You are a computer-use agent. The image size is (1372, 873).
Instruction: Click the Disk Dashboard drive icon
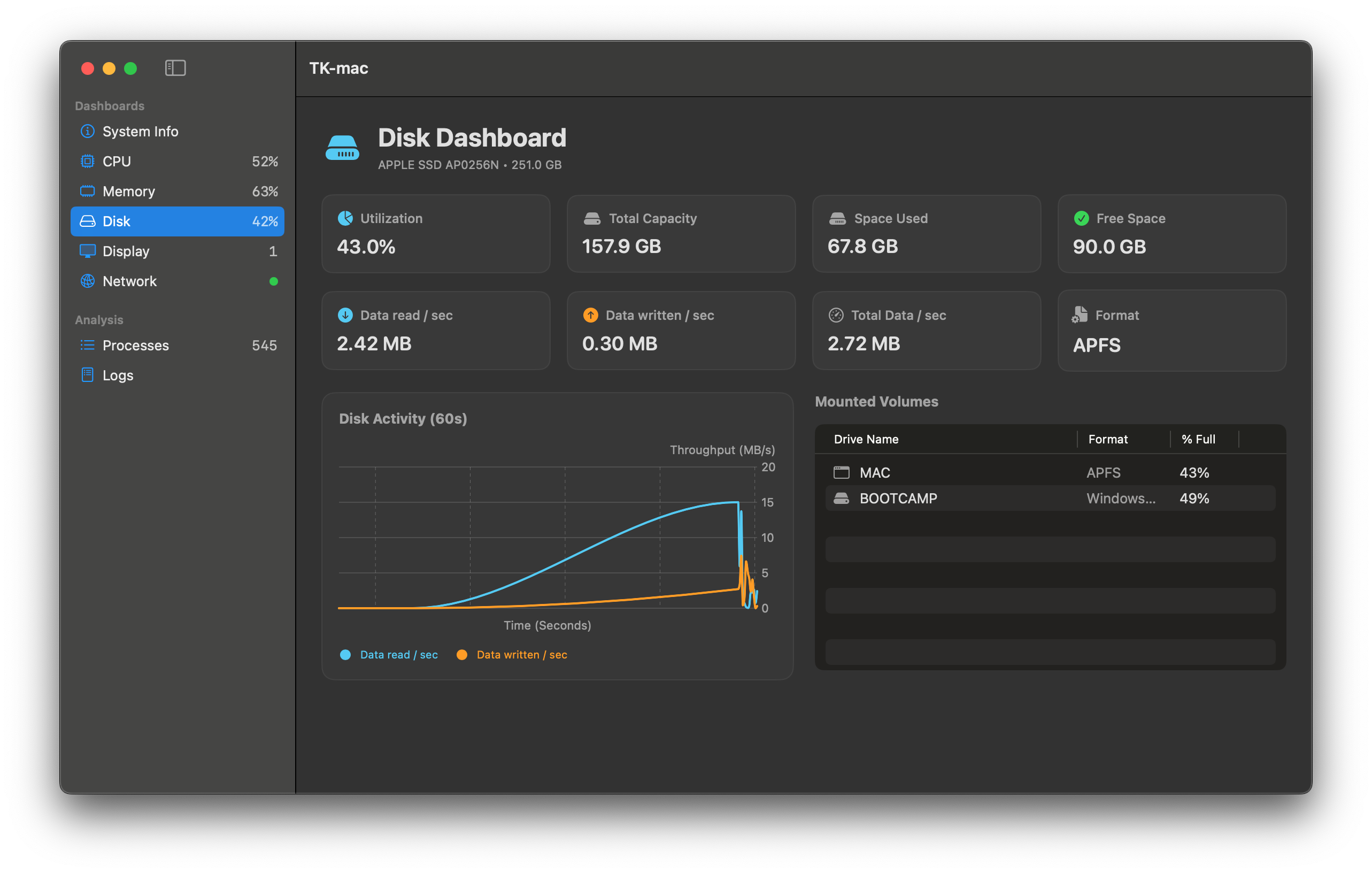click(x=342, y=147)
